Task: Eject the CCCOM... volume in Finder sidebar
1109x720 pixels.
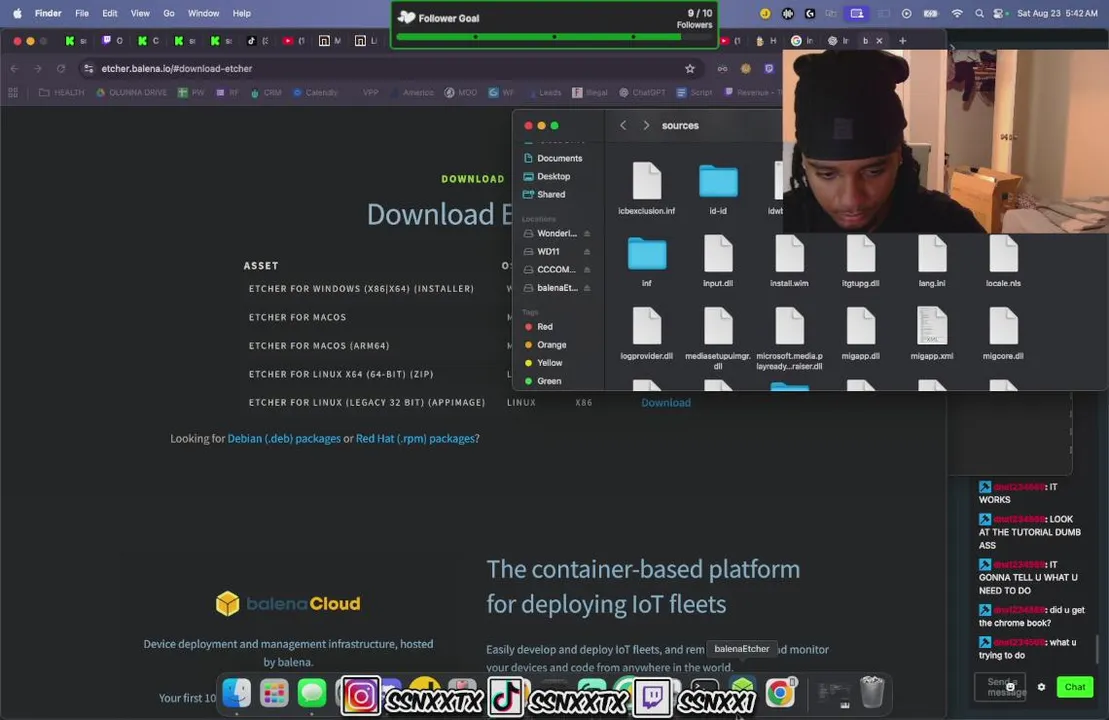Action: [587, 269]
